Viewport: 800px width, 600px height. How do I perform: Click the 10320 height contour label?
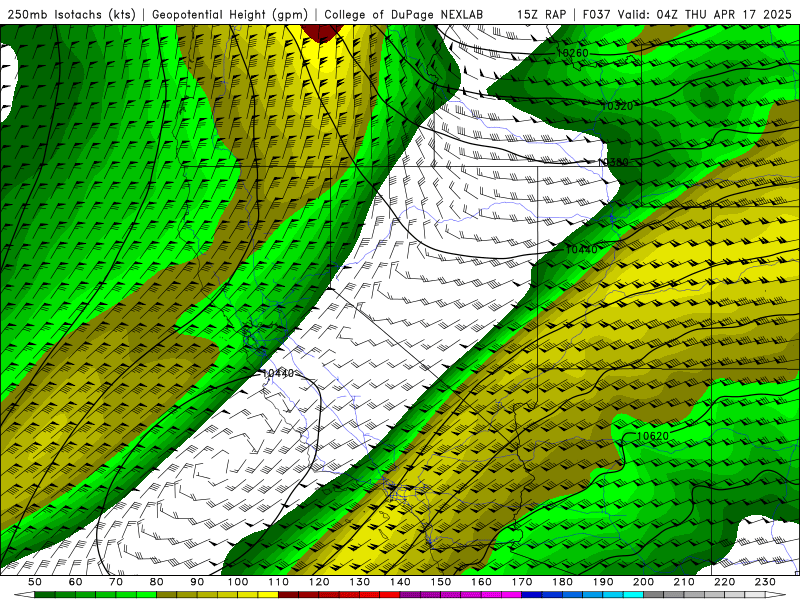[617, 106]
